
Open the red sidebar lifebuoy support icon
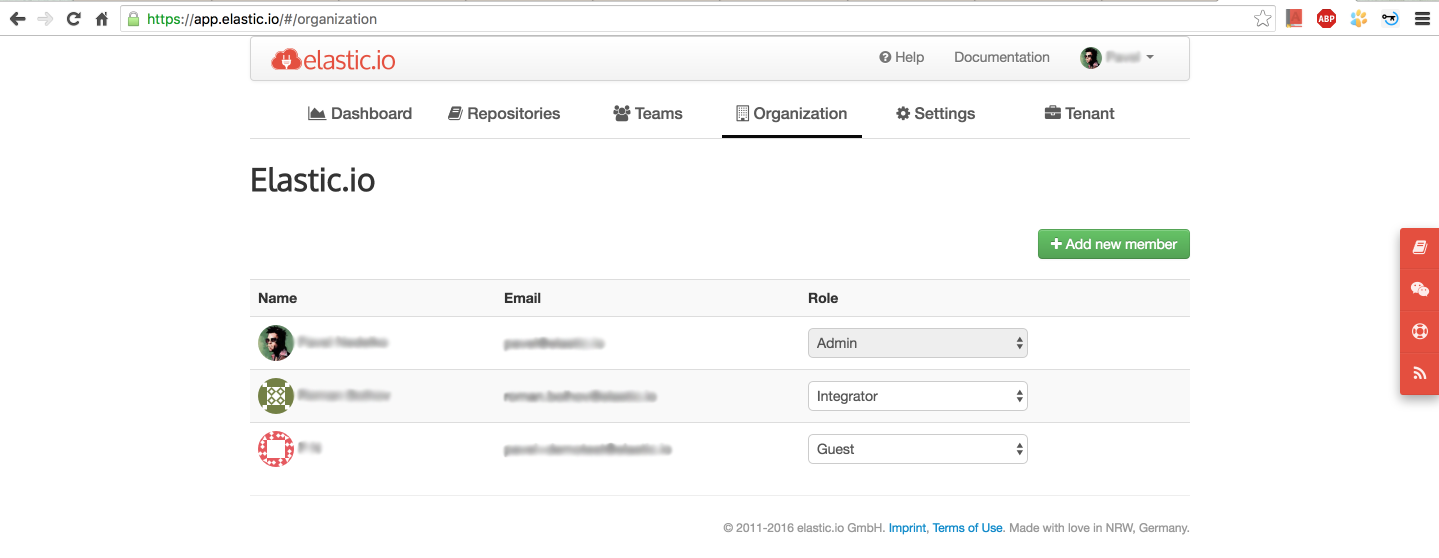(x=1420, y=331)
